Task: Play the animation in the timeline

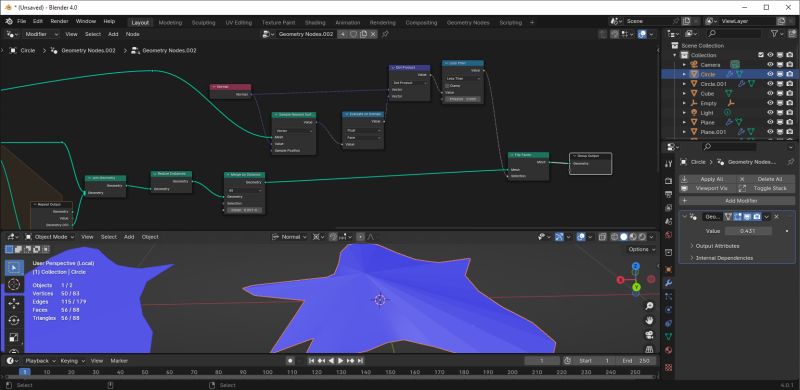Action: point(340,360)
